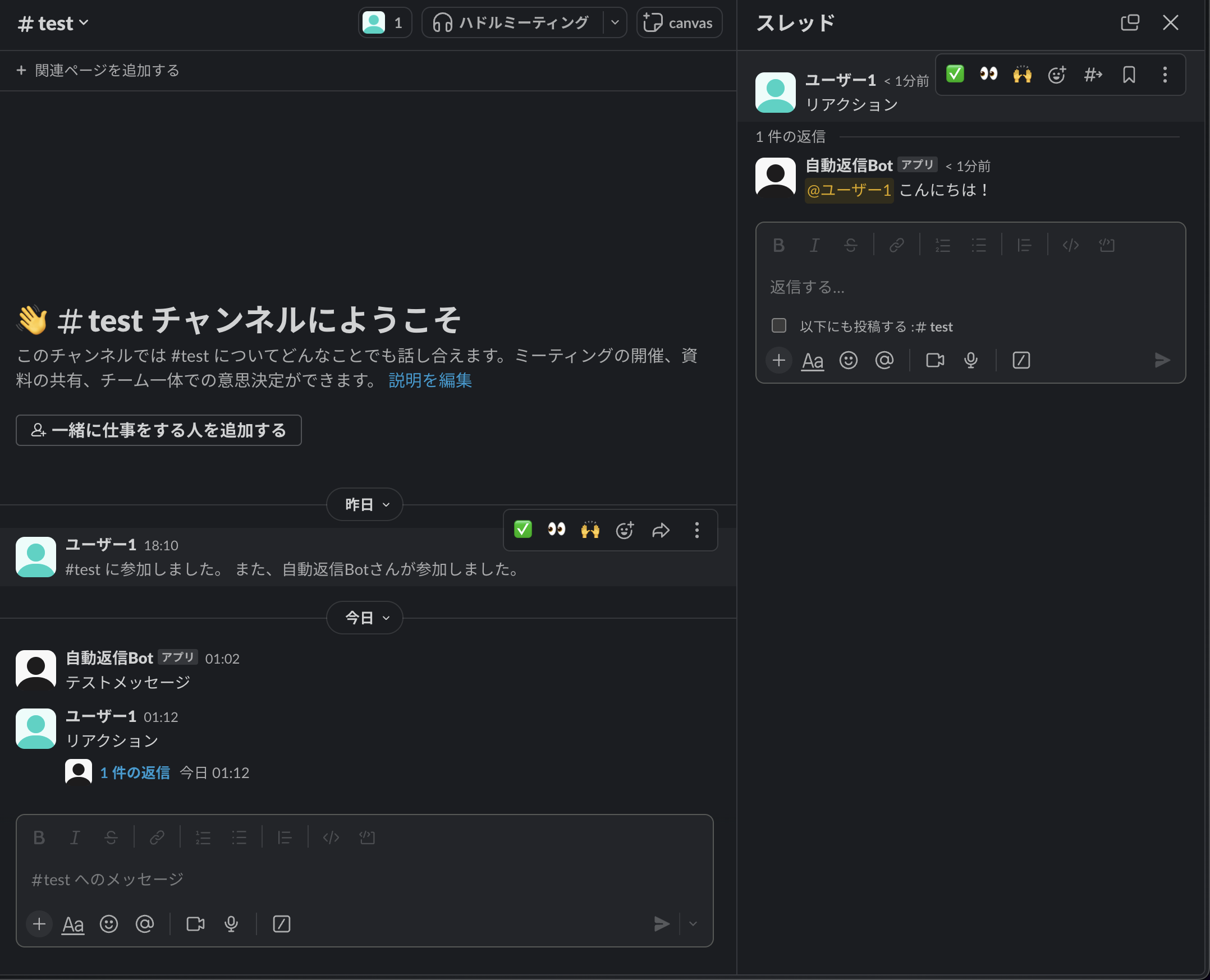The image size is (1210, 980).
Task: Select the 🙌 quick reaction in thread header
Action: (1022, 74)
